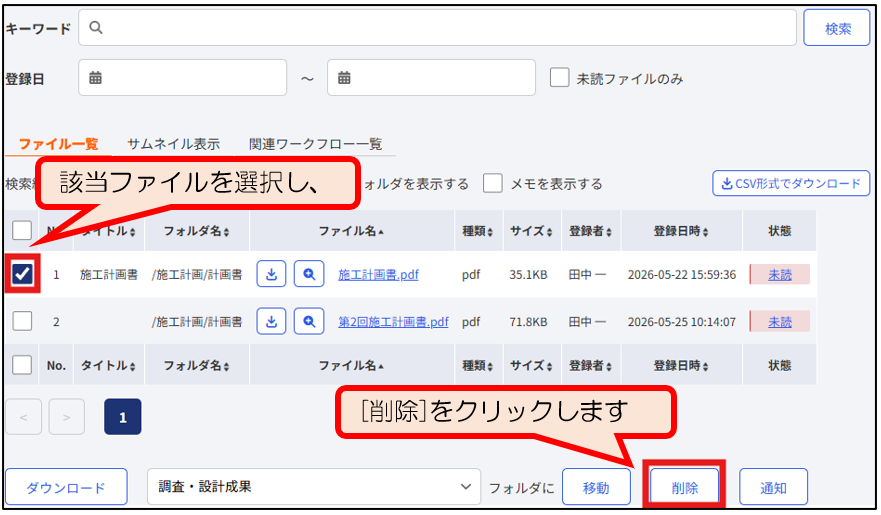Click timestamp 2026-05-22 15:59:36
This screenshot has height=515, width=881.
682,275
